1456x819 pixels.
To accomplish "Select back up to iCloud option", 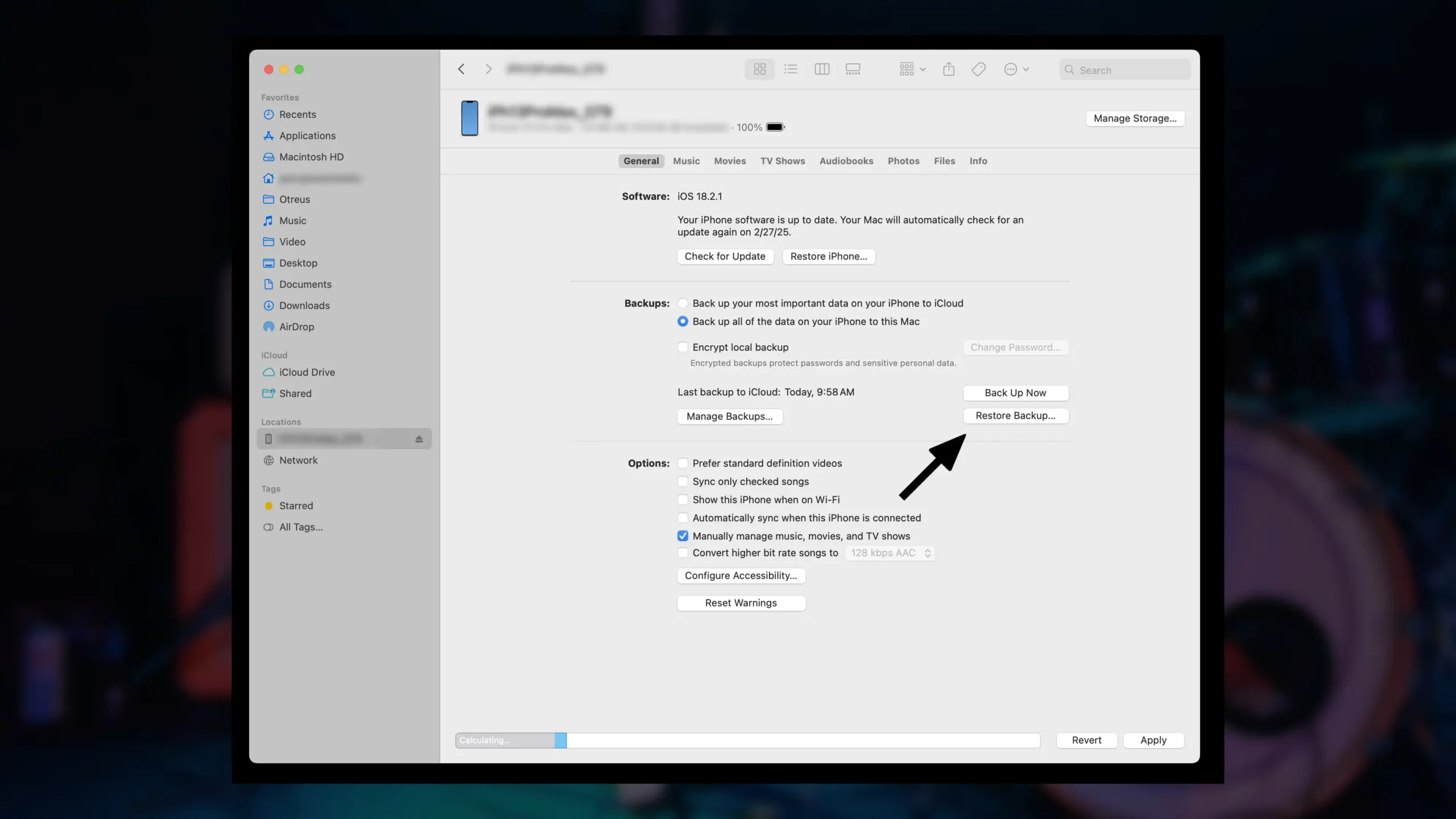I will click(x=682, y=303).
